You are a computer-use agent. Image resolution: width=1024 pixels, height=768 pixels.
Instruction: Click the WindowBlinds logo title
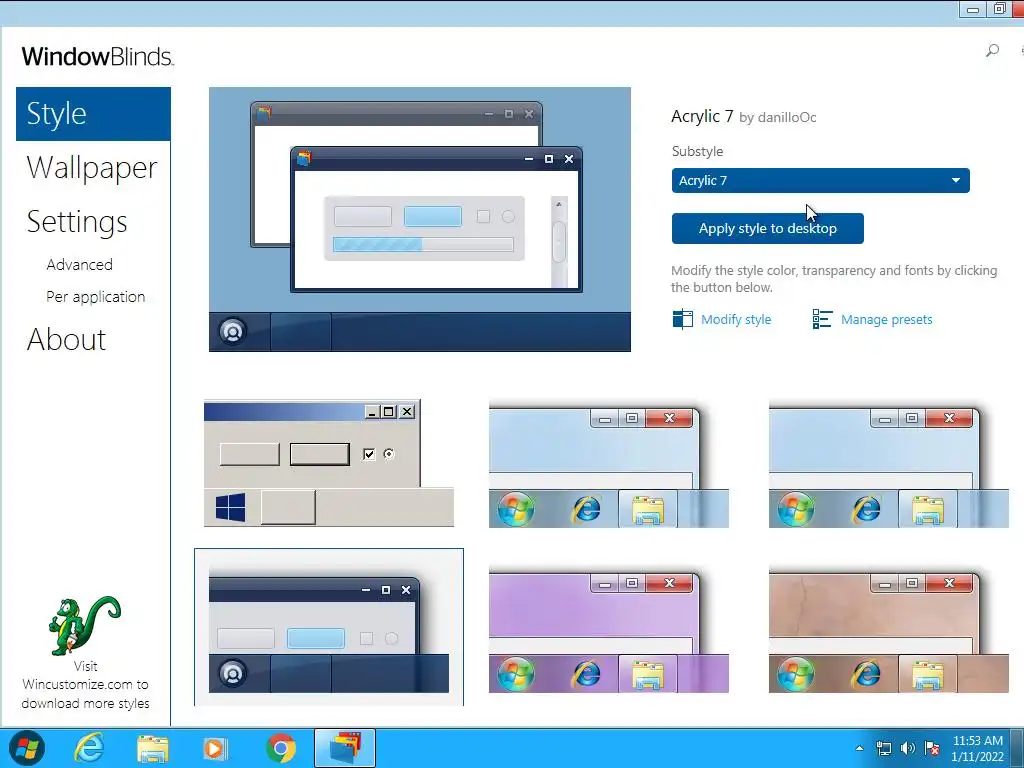[97, 56]
